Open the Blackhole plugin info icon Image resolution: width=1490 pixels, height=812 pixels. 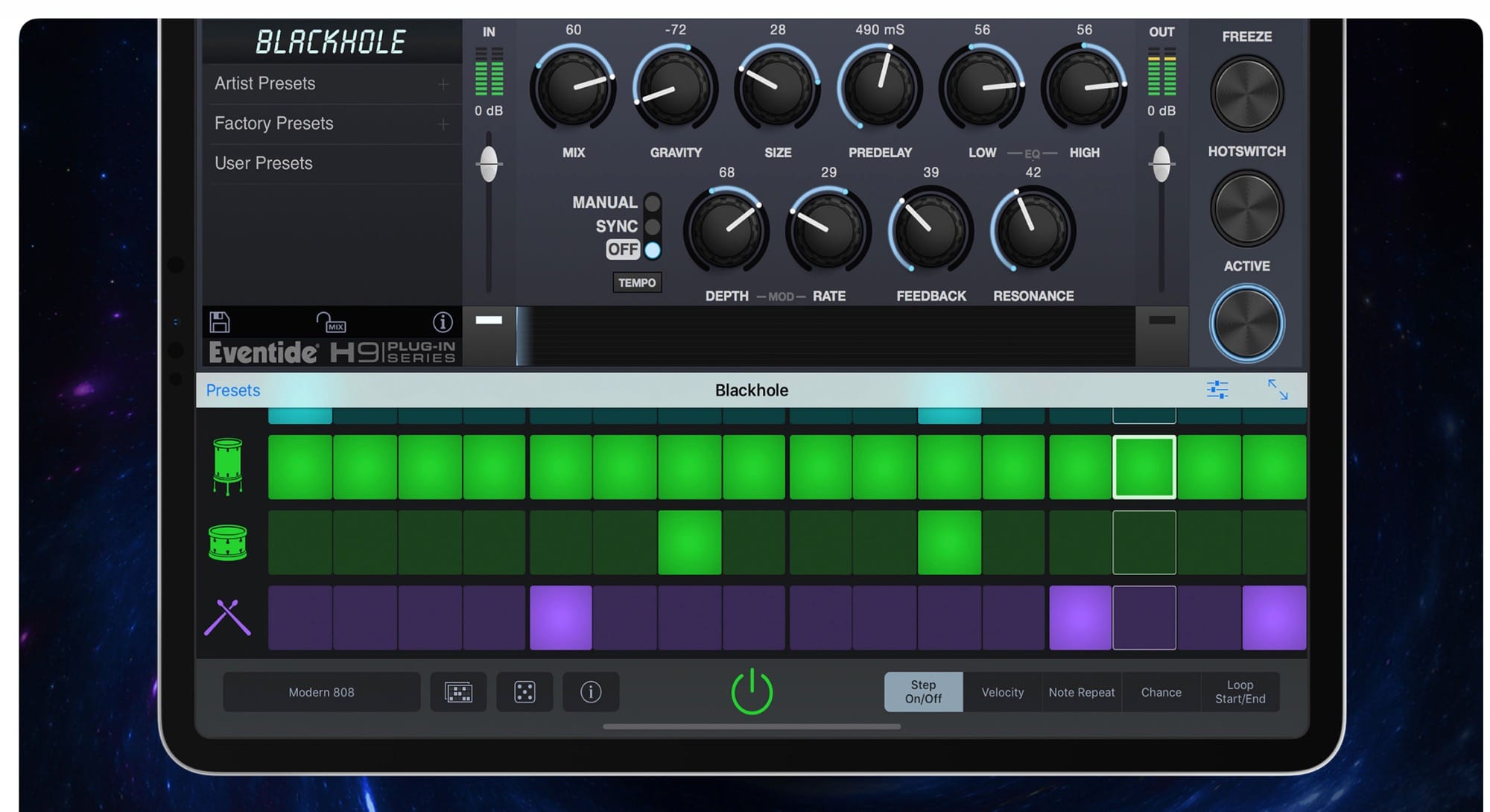[x=443, y=322]
